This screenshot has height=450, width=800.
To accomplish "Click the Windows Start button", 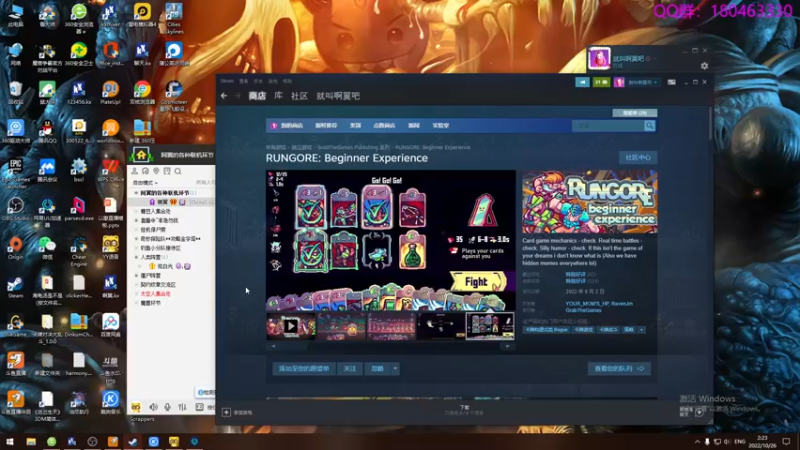I will click(x=10, y=441).
